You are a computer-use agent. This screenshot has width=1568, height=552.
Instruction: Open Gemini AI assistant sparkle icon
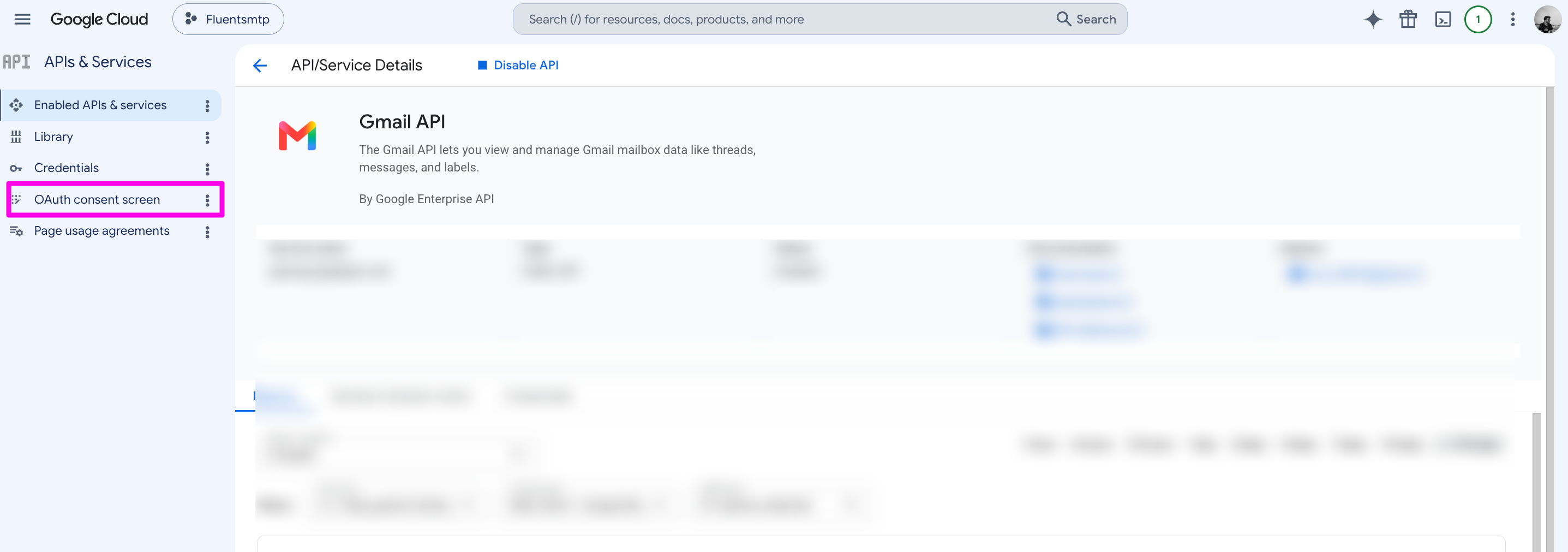click(x=1373, y=20)
